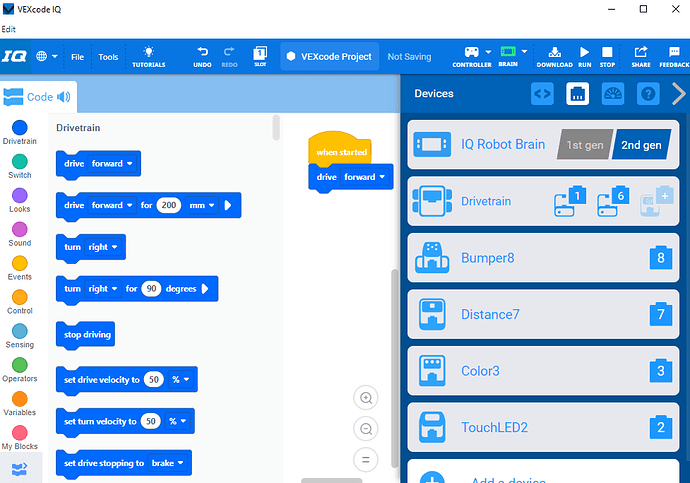Click Add a device
This screenshot has height=483, width=690.
coord(543,472)
